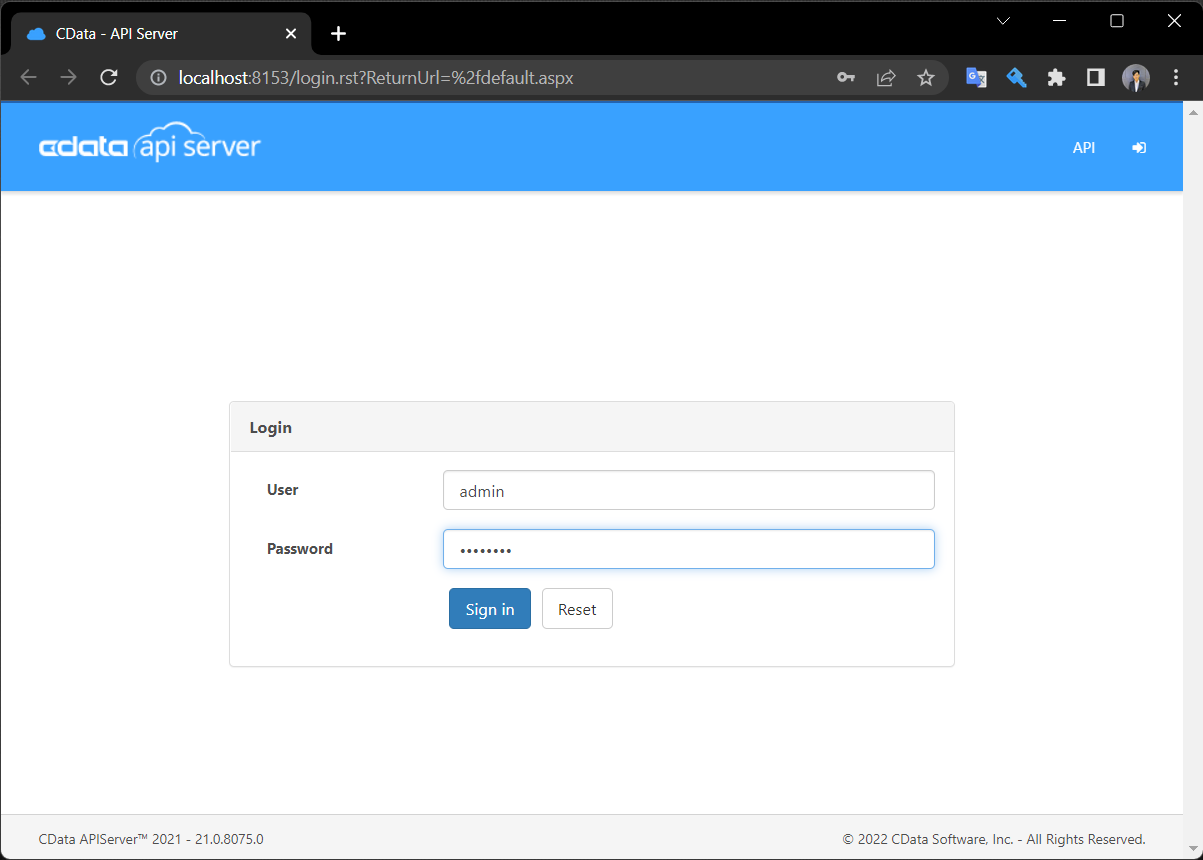Click the User field label
The image size is (1203, 860).
[283, 490]
